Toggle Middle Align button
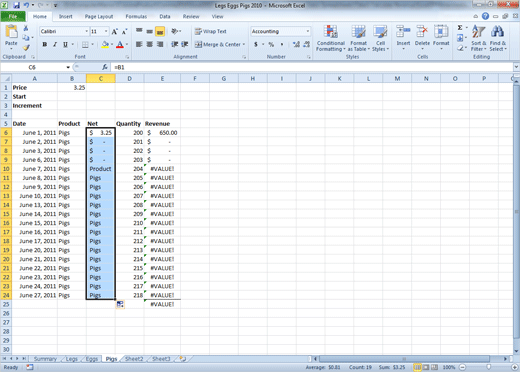This screenshot has height=372, width=520. (x=150, y=31)
